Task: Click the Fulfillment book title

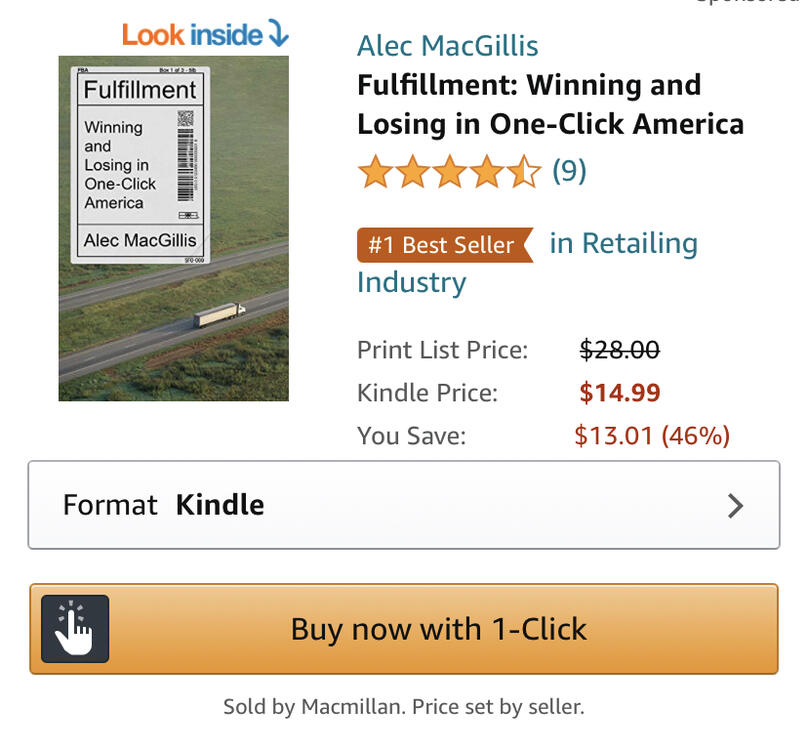Action: pyautogui.click(x=550, y=104)
